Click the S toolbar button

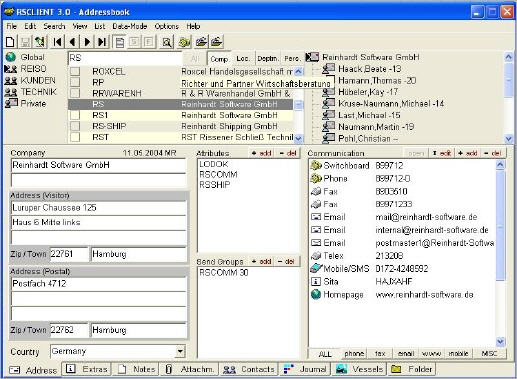pyautogui.click(x=134, y=42)
